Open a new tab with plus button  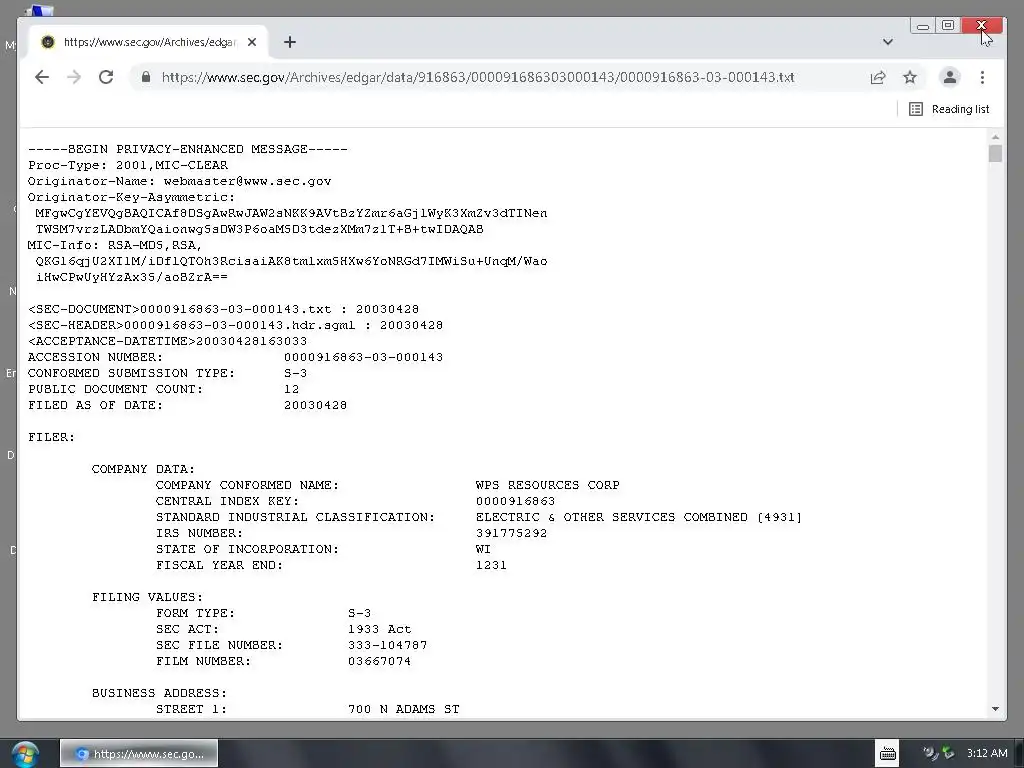(290, 42)
